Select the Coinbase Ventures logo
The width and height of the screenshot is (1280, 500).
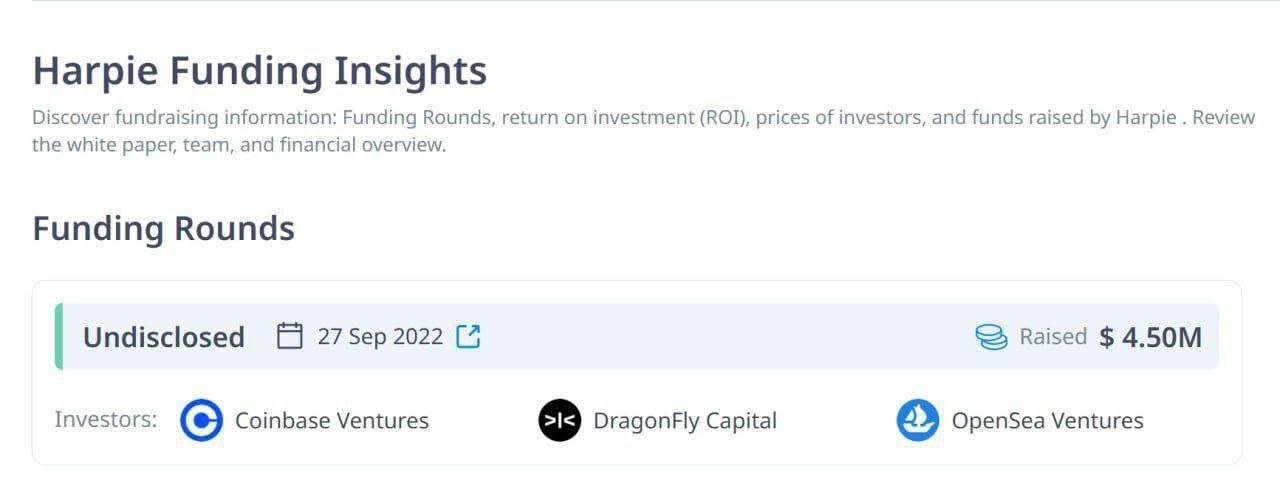[201, 421]
